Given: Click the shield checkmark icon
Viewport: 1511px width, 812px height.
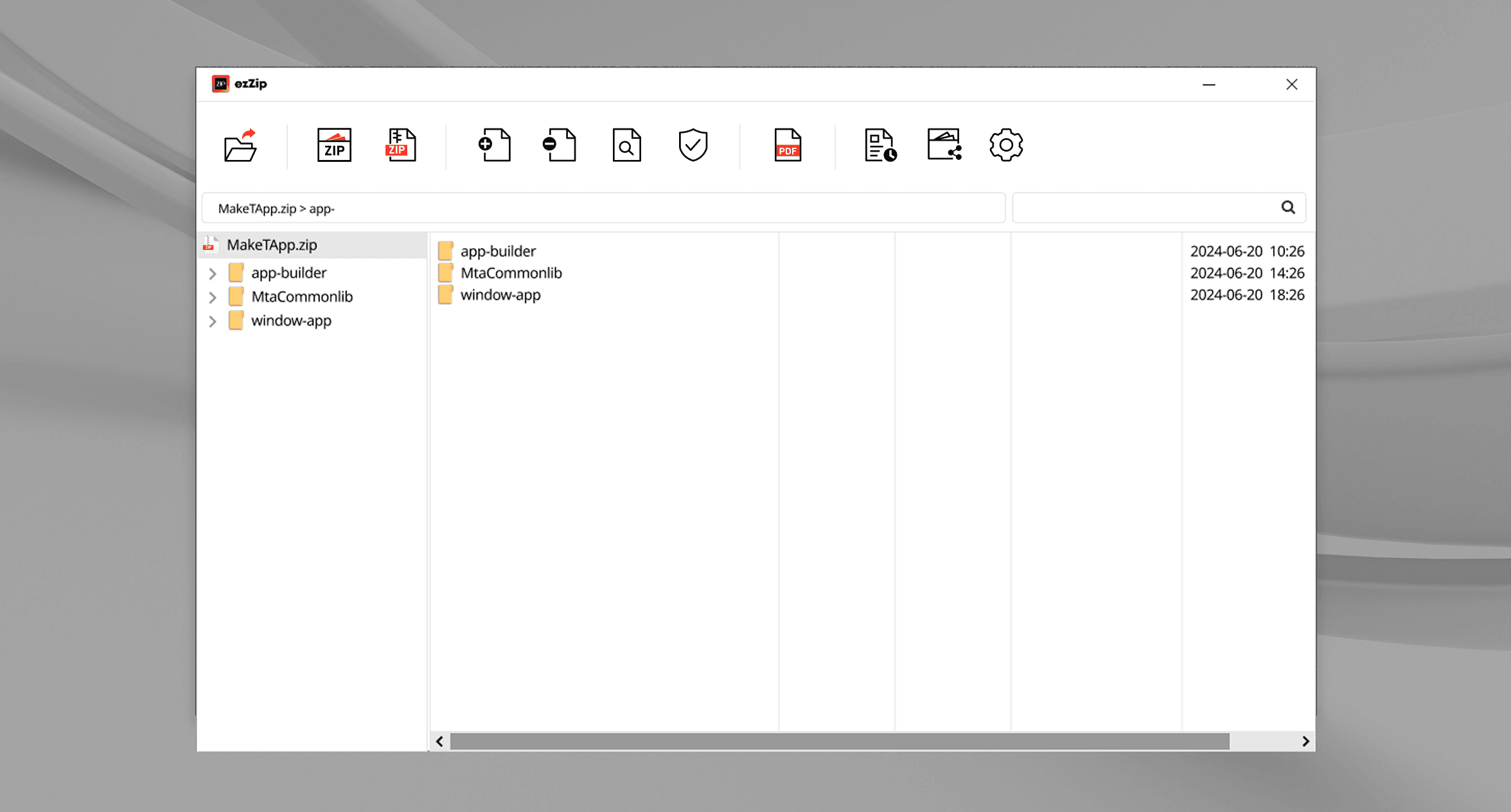Looking at the screenshot, I should tap(693, 145).
